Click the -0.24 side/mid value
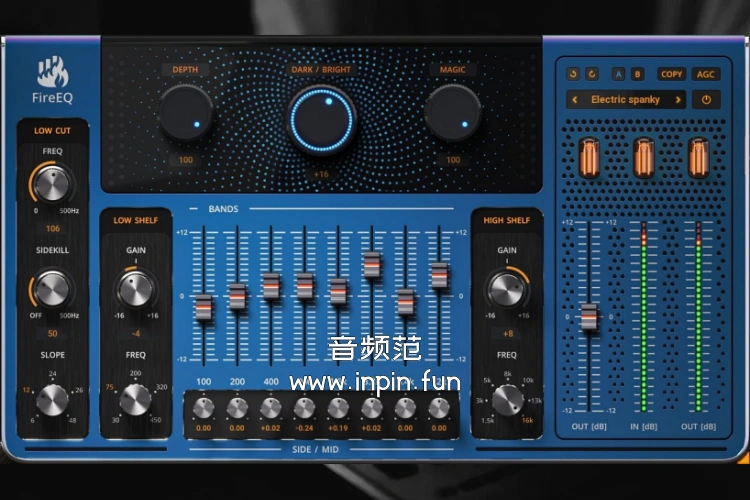The width and height of the screenshot is (750, 500). point(304,428)
